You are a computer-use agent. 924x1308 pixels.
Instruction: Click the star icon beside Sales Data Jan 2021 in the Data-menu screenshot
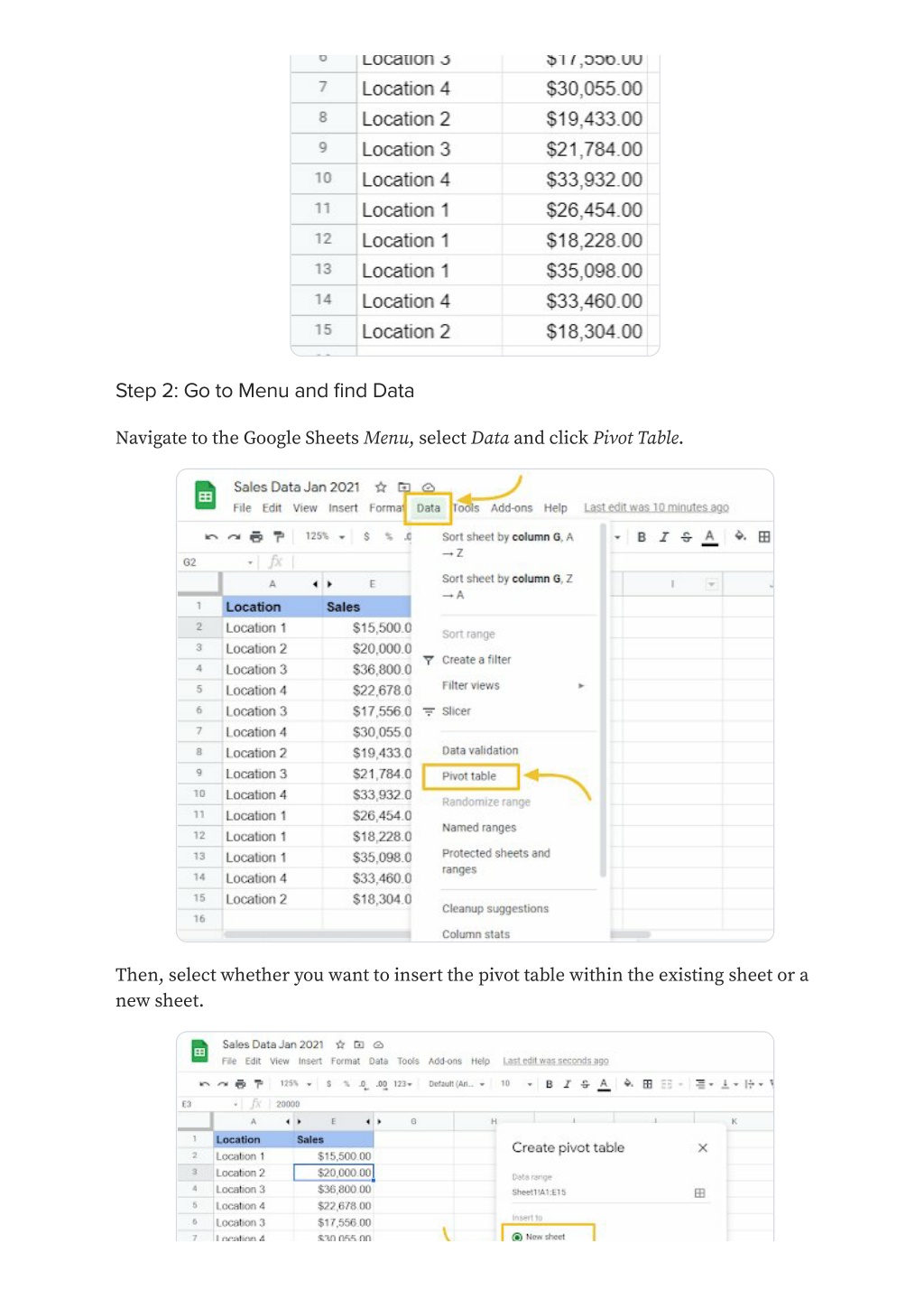381,487
